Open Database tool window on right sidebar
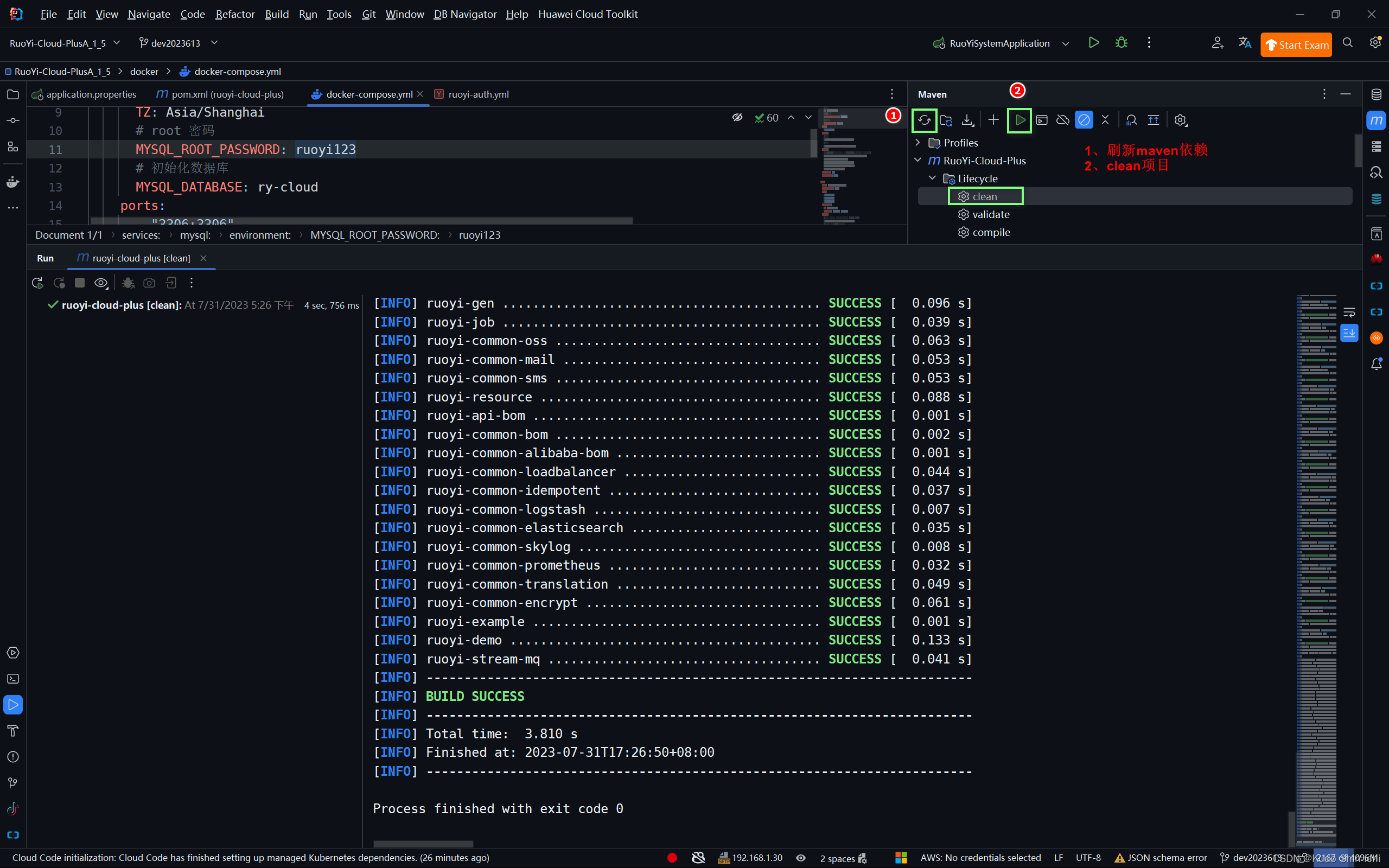The width and height of the screenshot is (1389, 868). 1377,95
